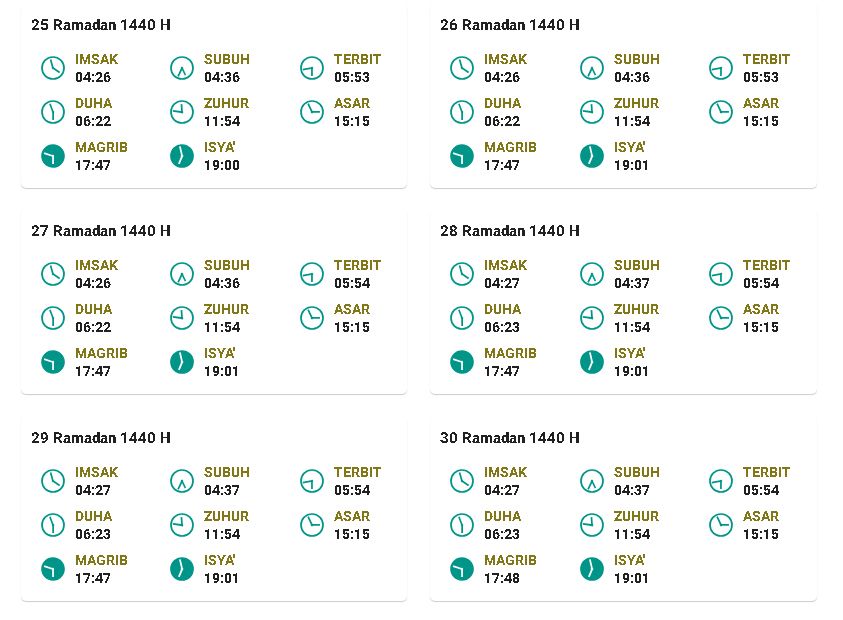Click the Imsak clock icon for 28 Ramadan

[x=462, y=274]
